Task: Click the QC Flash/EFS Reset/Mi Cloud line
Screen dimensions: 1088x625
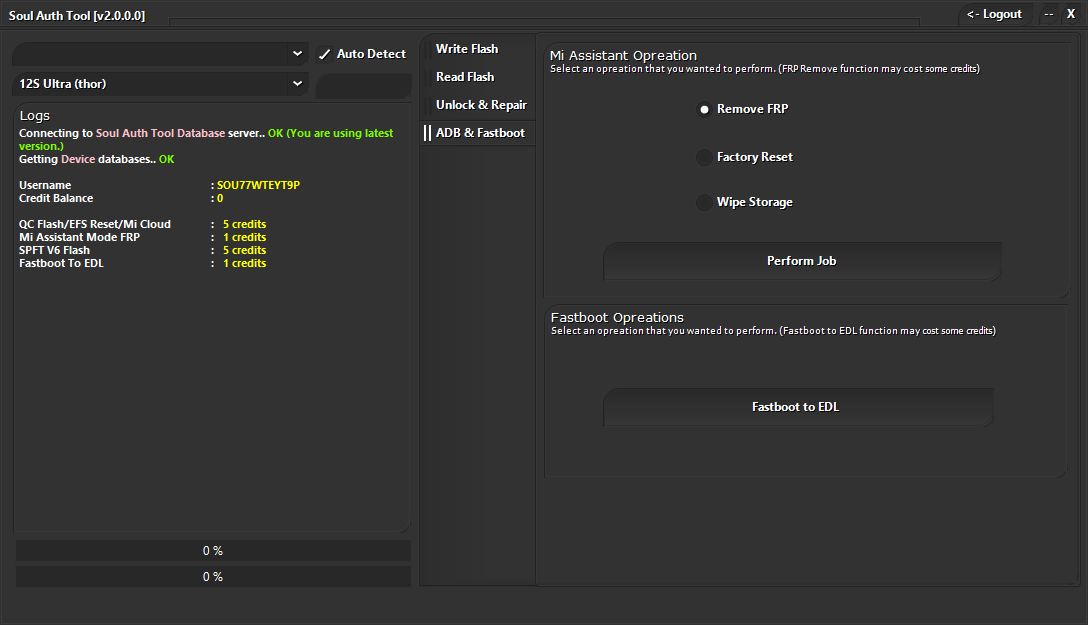Action: (142, 224)
